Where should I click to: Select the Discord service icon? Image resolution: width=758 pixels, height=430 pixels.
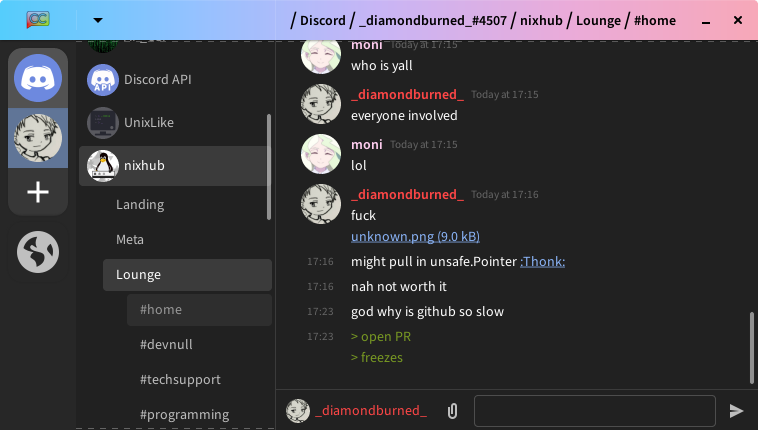point(38,78)
